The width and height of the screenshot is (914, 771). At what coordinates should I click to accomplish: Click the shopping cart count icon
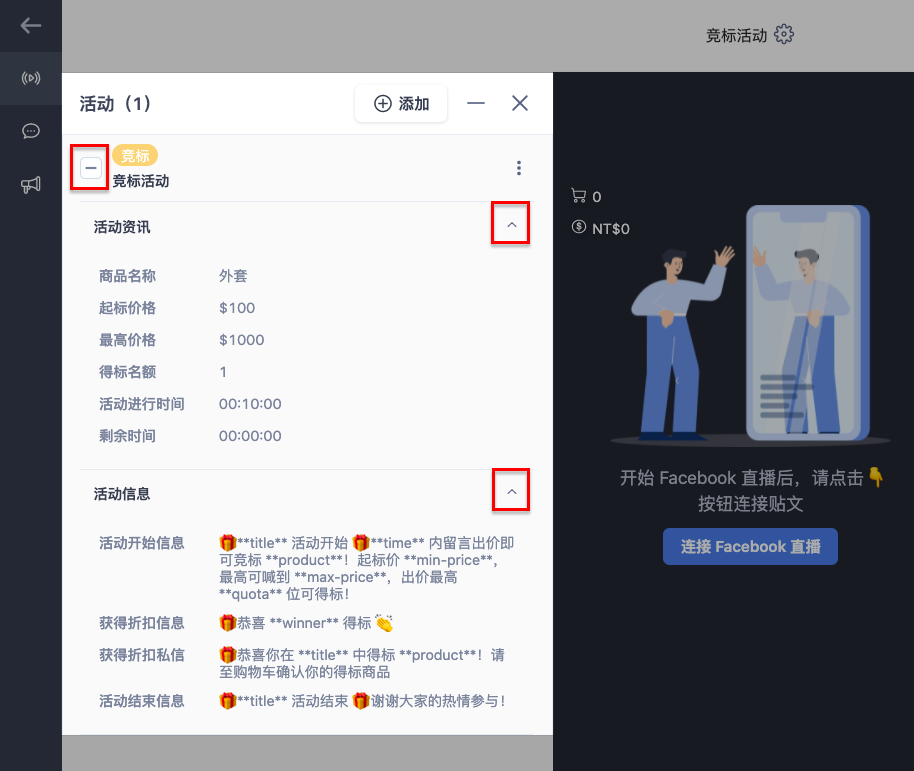coord(578,196)
